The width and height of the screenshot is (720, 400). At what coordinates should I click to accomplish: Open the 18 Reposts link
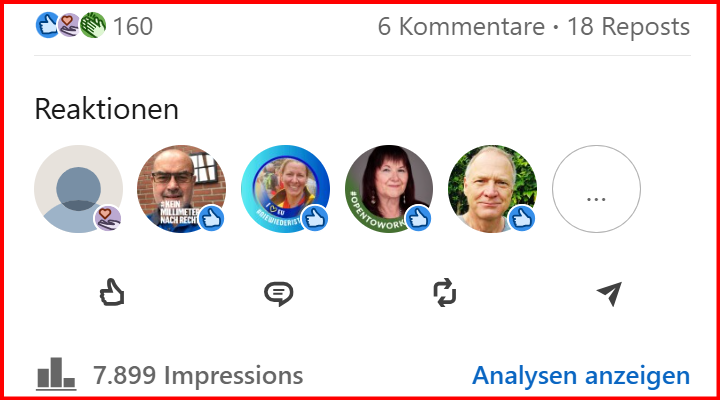(x=628, y=26)
